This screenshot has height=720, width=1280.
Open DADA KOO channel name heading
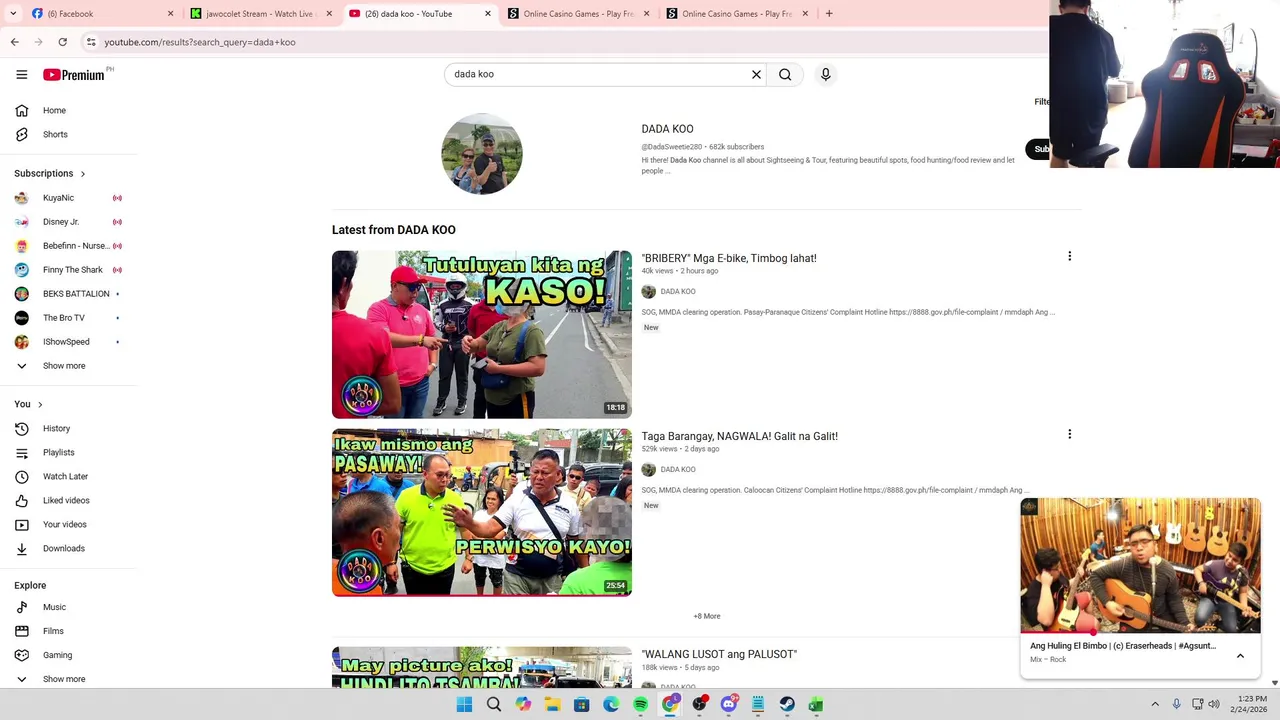[x=667, y=129]
